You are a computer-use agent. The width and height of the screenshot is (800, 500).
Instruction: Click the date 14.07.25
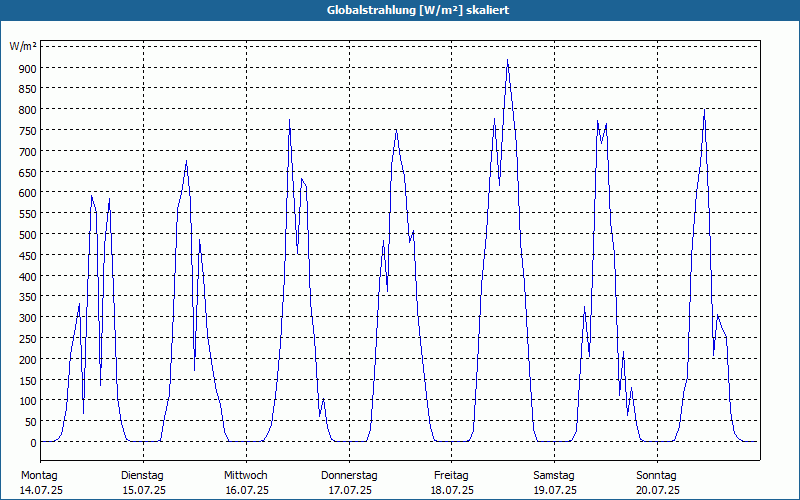point(41,491)
